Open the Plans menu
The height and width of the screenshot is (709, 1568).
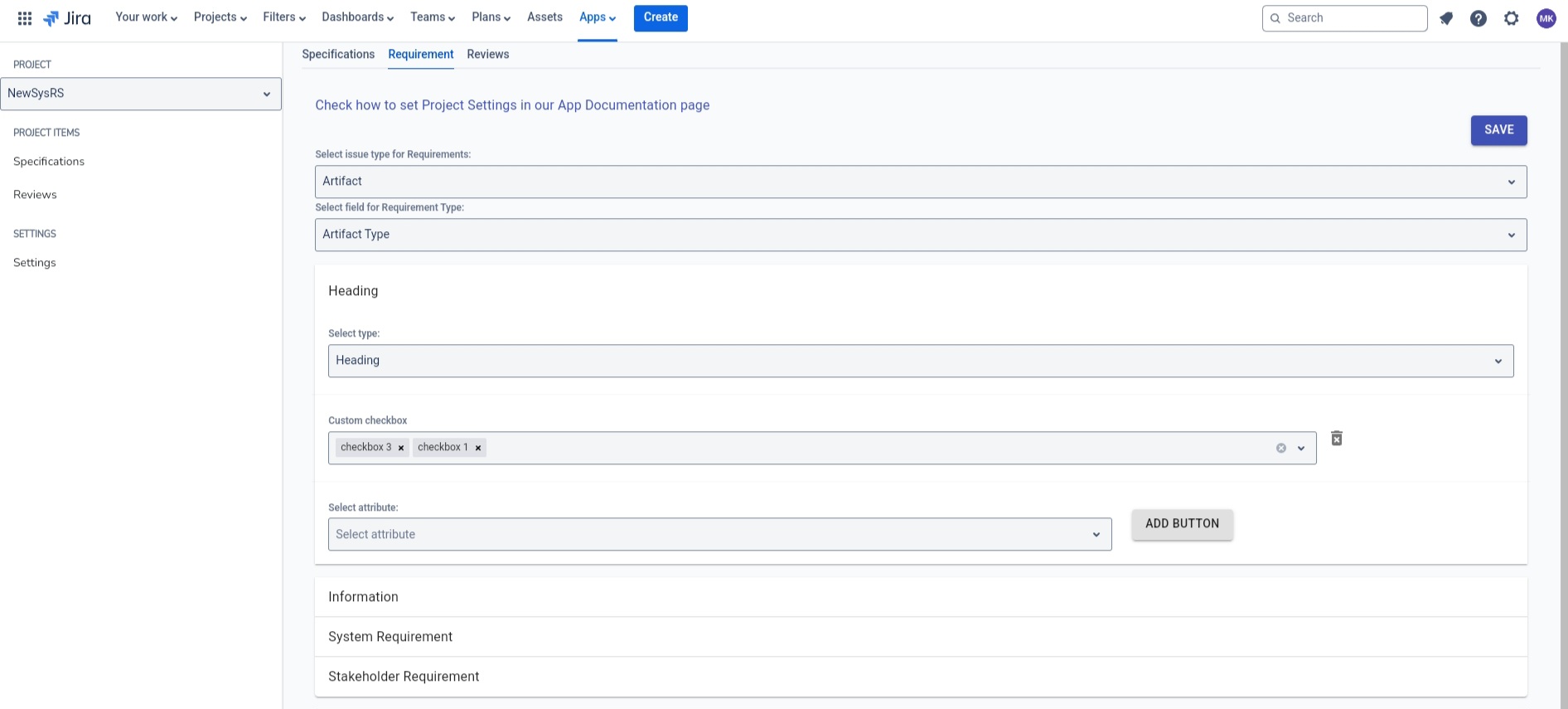pyautogui.click(x=491, y=17)
